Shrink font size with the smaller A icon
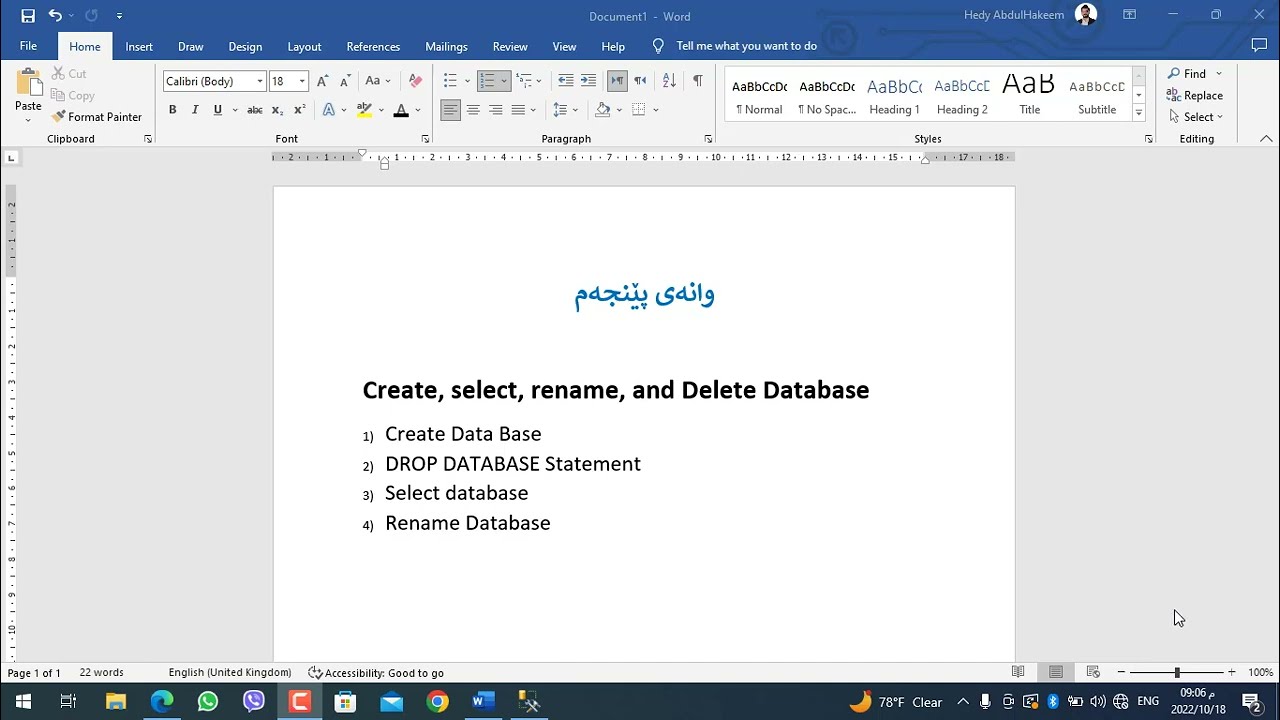 (344, 81)
